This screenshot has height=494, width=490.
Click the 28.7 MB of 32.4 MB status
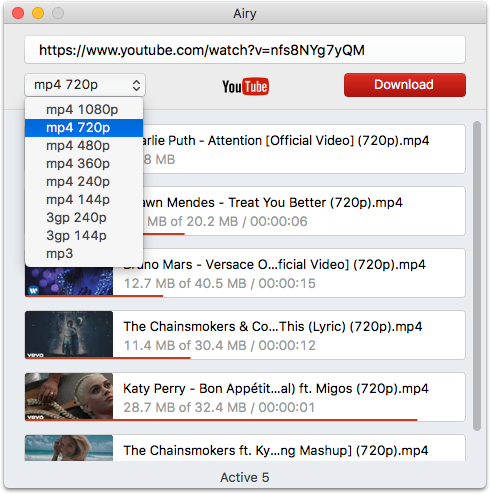pos(219,408)
